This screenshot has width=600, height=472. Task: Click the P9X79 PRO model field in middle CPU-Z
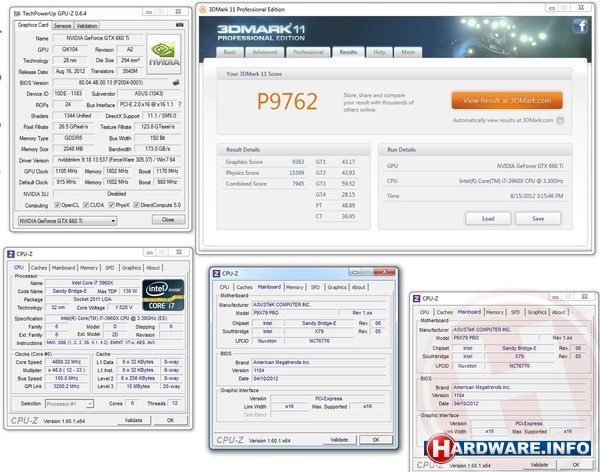pos(294,313)
